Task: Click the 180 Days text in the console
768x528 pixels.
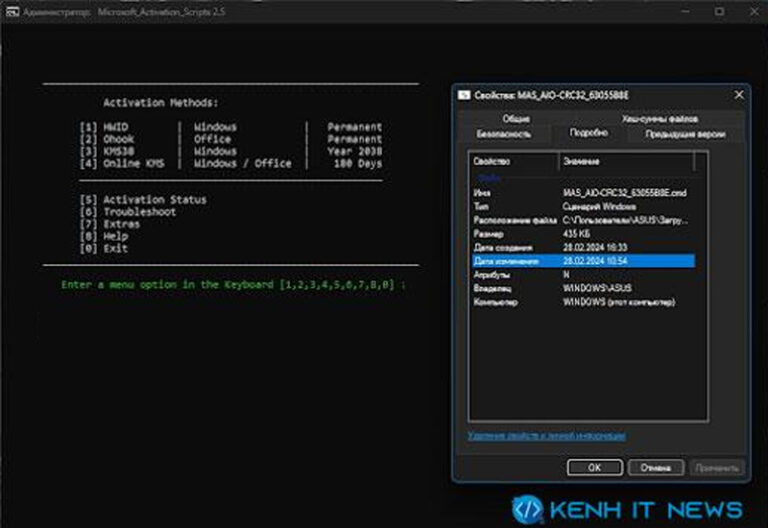Action: tap(358, 164)
